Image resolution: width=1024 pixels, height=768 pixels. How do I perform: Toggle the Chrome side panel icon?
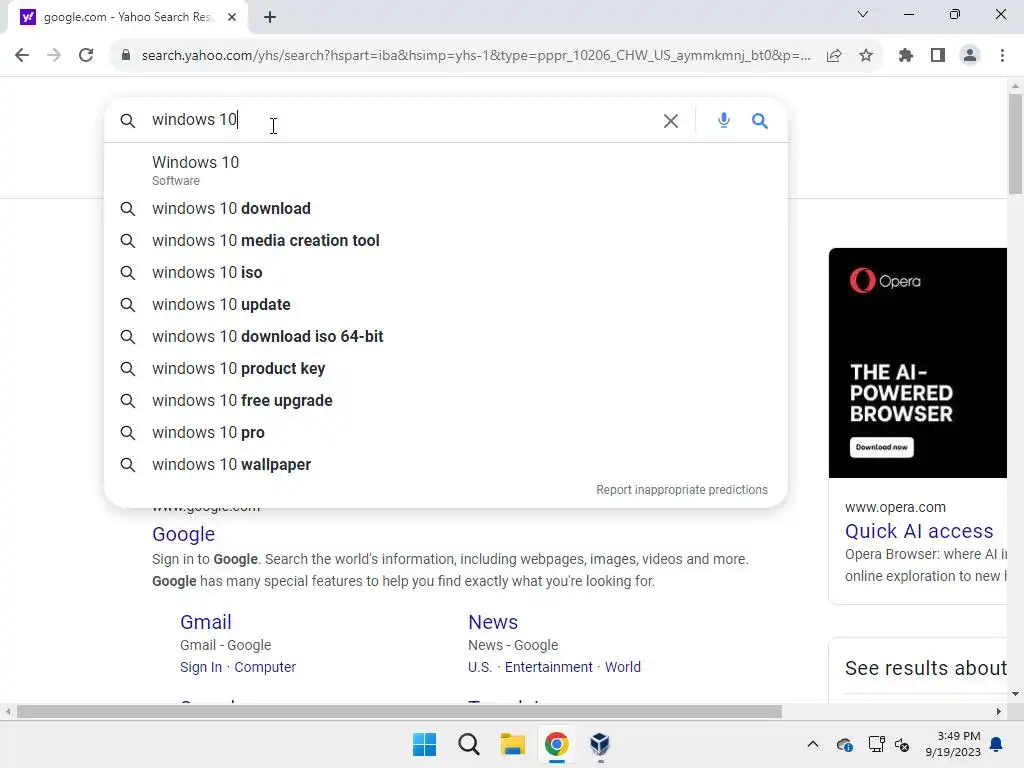(938, 56)
